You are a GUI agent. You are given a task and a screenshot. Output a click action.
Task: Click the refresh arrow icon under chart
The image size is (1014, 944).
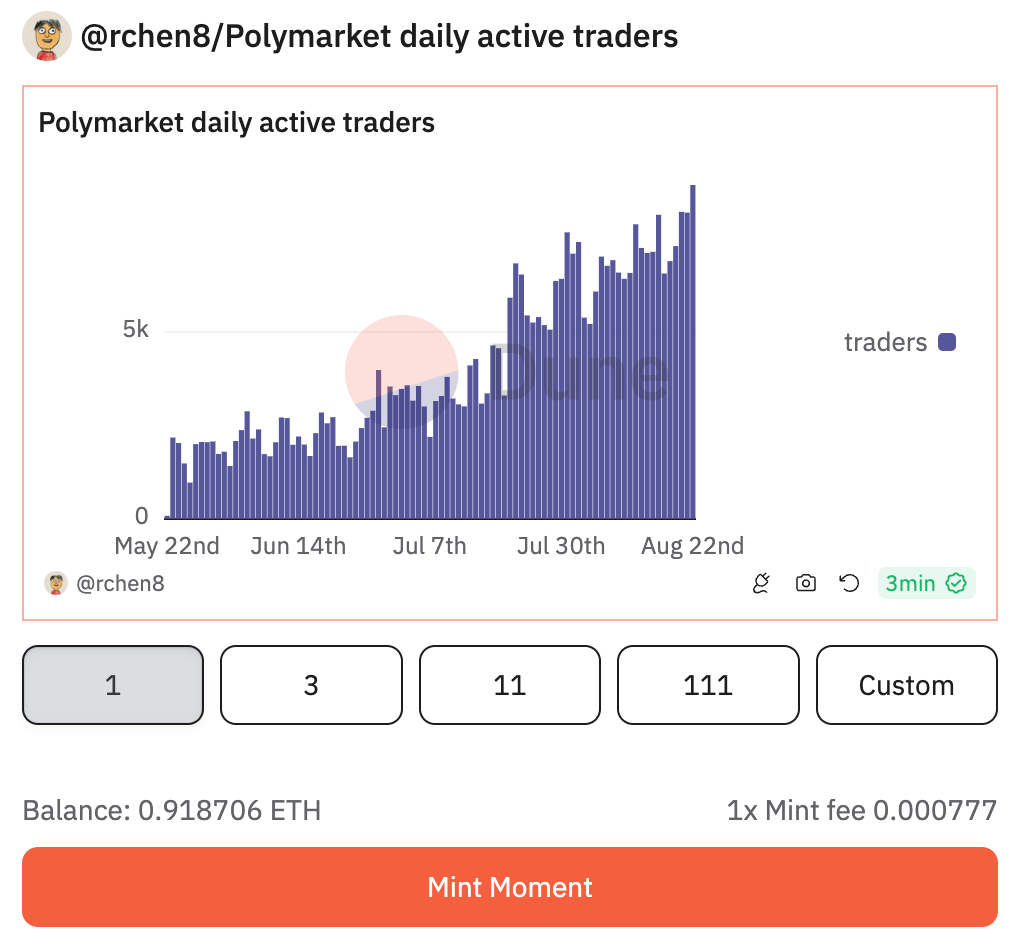pyautogui.click(x=849, y=583)
